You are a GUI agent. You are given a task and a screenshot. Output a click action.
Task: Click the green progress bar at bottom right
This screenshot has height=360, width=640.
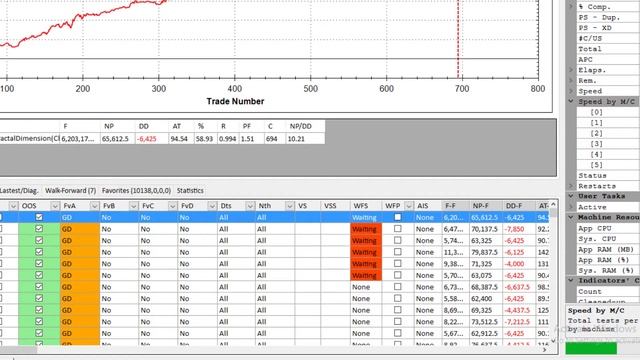pyautogui.click(x=591, y=349)
